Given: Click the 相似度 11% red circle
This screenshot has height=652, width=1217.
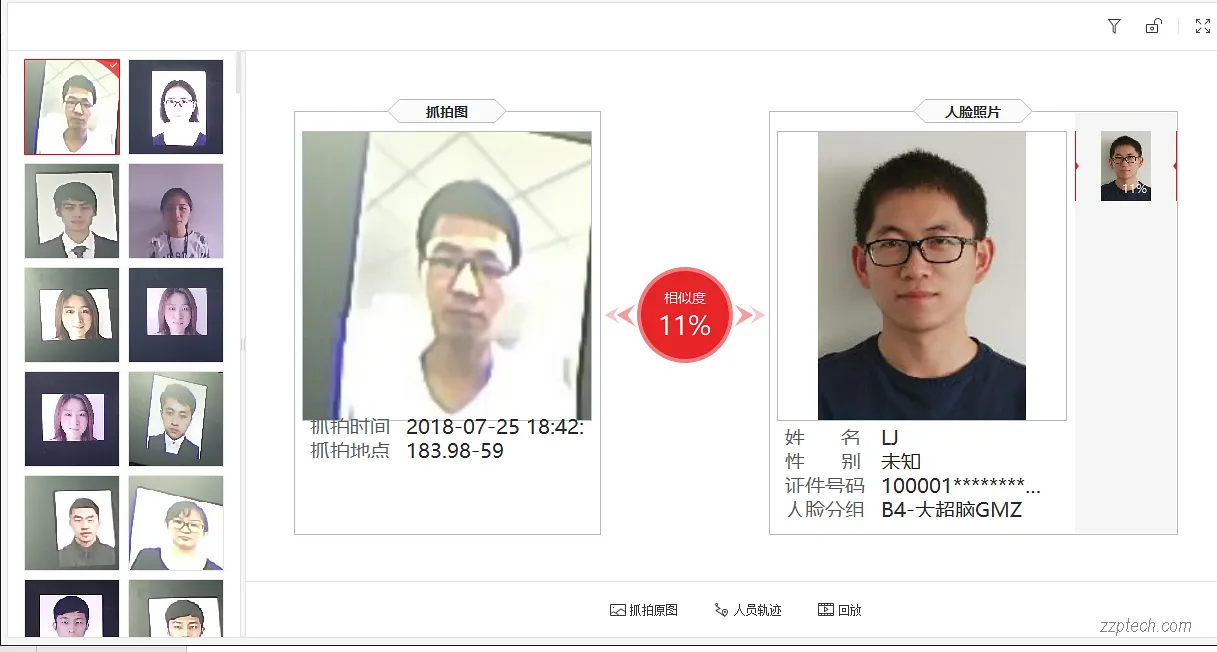Looking at the screenshot, I should click(x=685, y=315).
